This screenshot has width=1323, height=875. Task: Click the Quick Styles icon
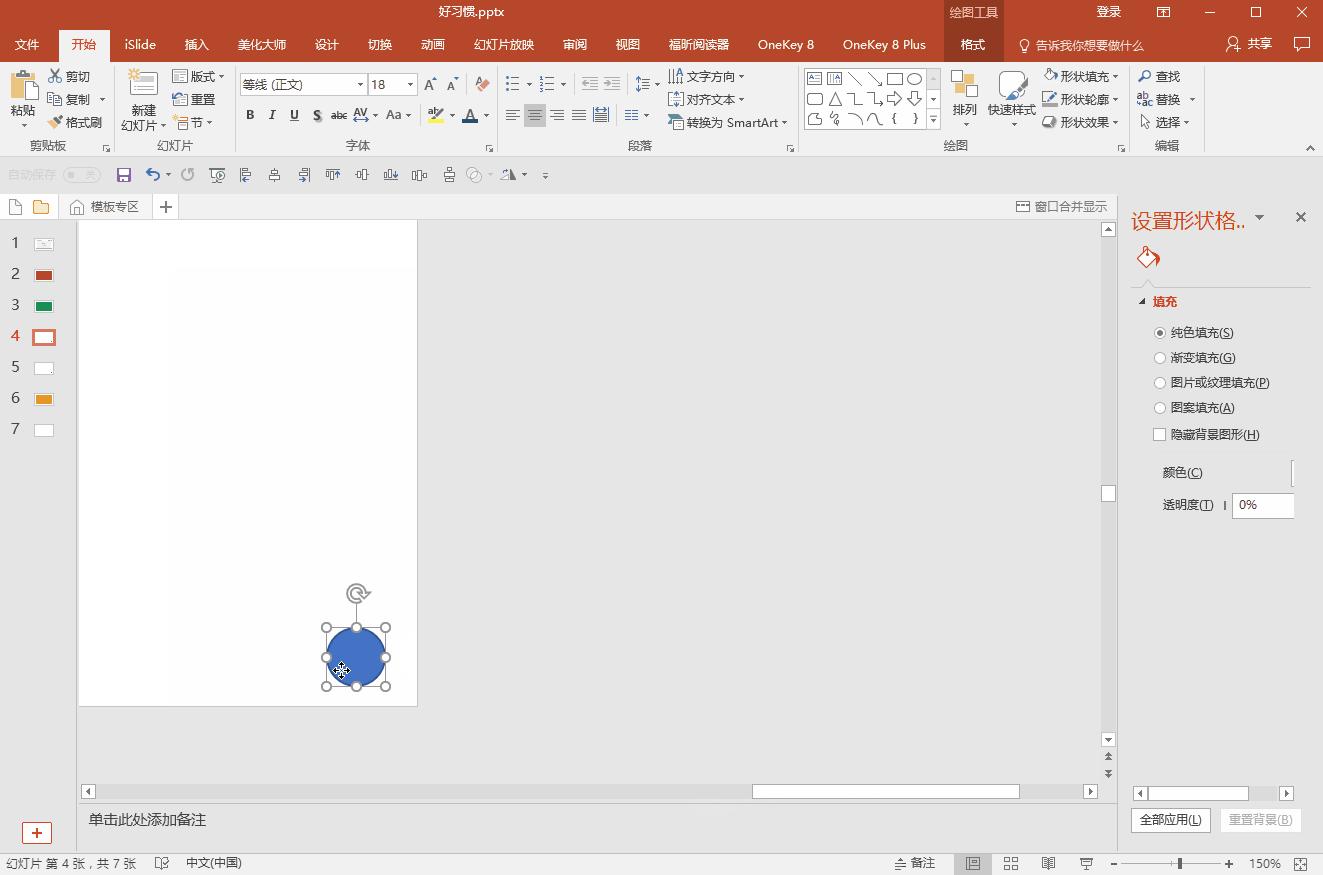(x=1011, y=87)
